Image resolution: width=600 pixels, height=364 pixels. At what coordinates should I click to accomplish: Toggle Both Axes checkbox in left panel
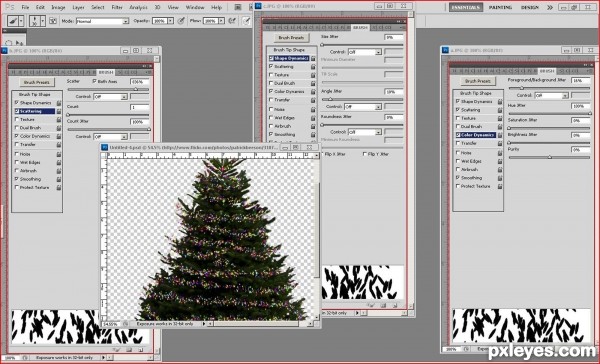point(95,82)
